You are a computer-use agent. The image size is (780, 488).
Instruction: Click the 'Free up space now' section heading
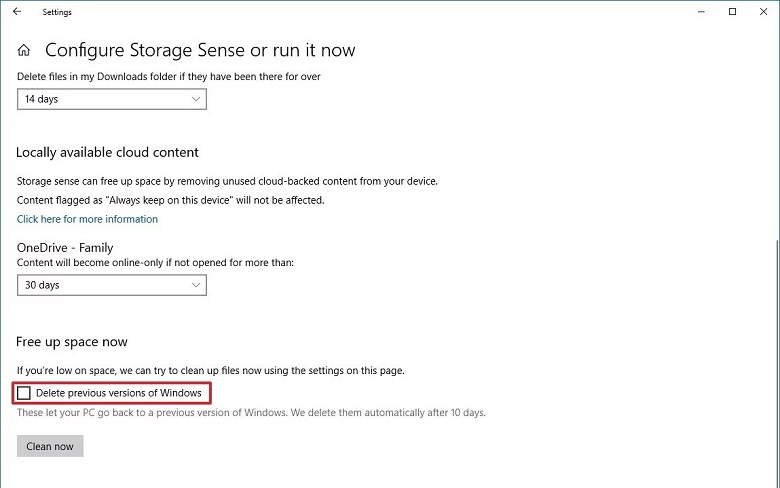pyautogui.click(x=72, y=342)
